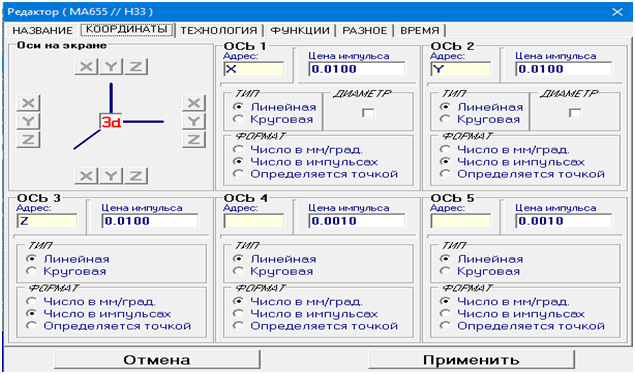
Task: Click the X button below the axes diagram
Action: (86, 176)
